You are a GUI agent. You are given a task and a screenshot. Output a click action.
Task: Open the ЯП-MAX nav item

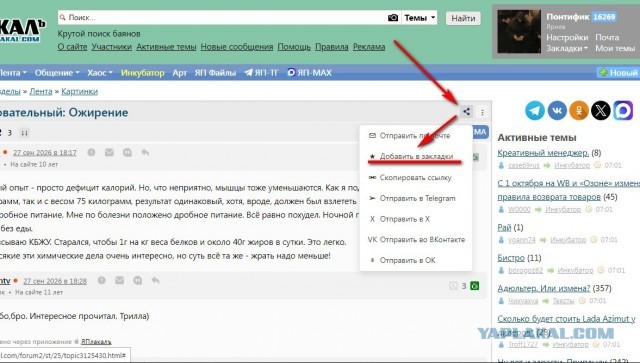tap(309, 73)
